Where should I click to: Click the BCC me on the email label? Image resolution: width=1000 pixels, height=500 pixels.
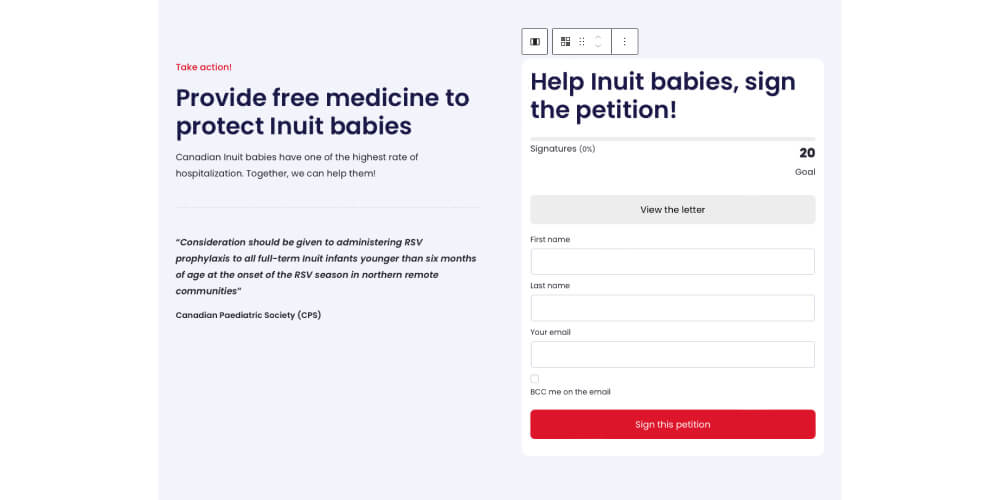(570, 392)
